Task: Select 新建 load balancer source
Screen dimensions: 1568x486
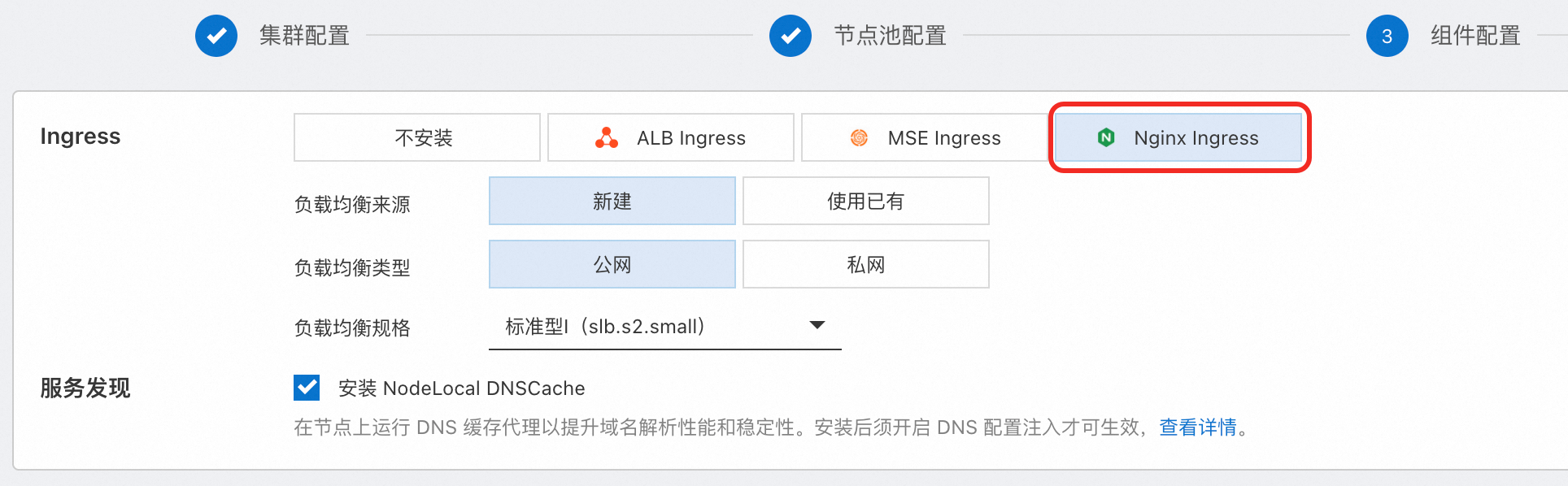Action: click(612, 201)
